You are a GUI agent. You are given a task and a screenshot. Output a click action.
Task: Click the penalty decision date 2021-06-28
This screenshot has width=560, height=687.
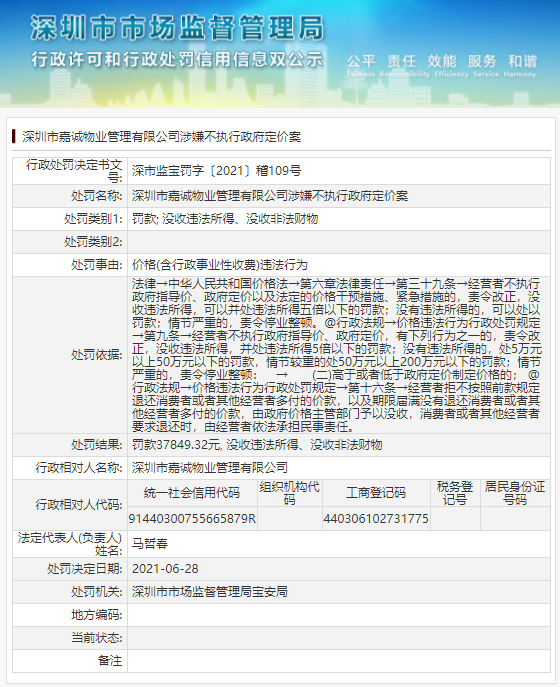point(165,569)
